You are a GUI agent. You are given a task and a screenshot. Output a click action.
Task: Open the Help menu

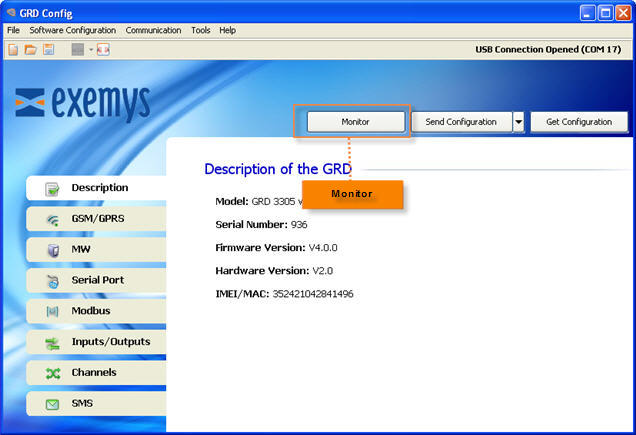pos(228,30)
